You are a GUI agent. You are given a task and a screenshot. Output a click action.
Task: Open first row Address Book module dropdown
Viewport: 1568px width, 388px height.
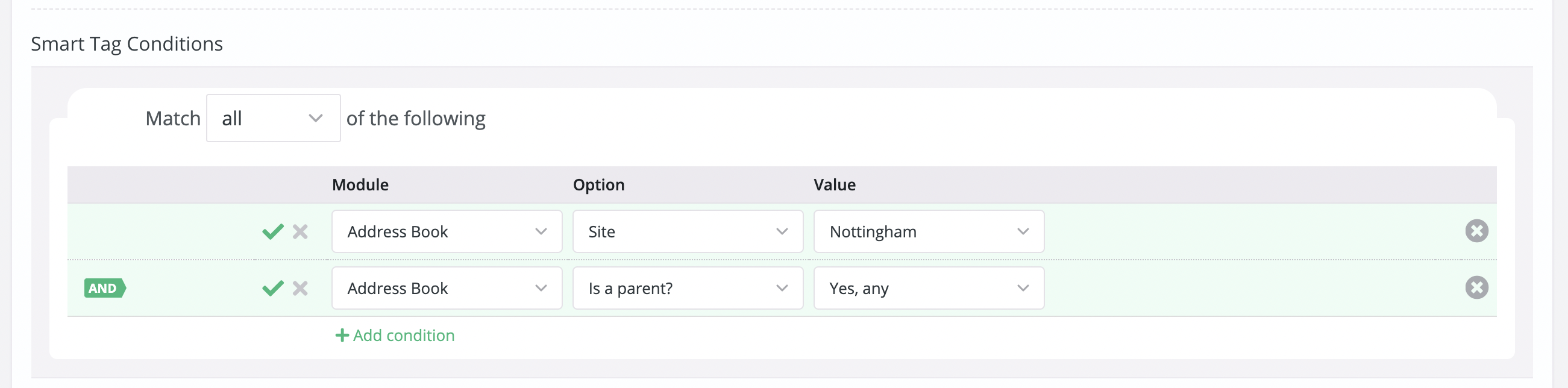[447, 232]
